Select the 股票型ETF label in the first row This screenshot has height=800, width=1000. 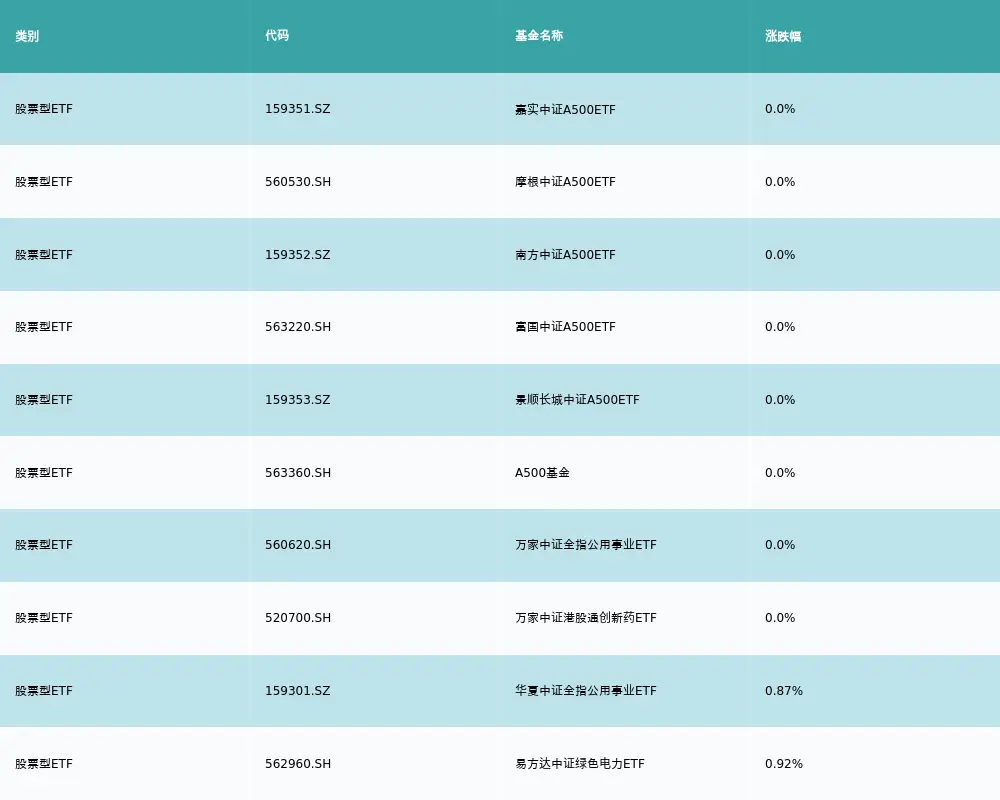click(x=41, y=109)
